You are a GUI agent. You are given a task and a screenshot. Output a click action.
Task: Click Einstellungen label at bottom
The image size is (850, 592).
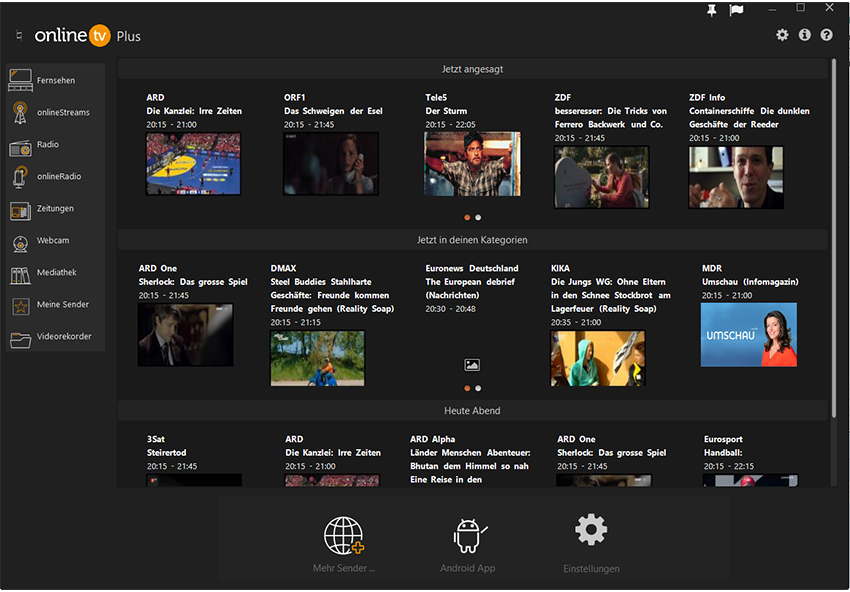[591, 569]
